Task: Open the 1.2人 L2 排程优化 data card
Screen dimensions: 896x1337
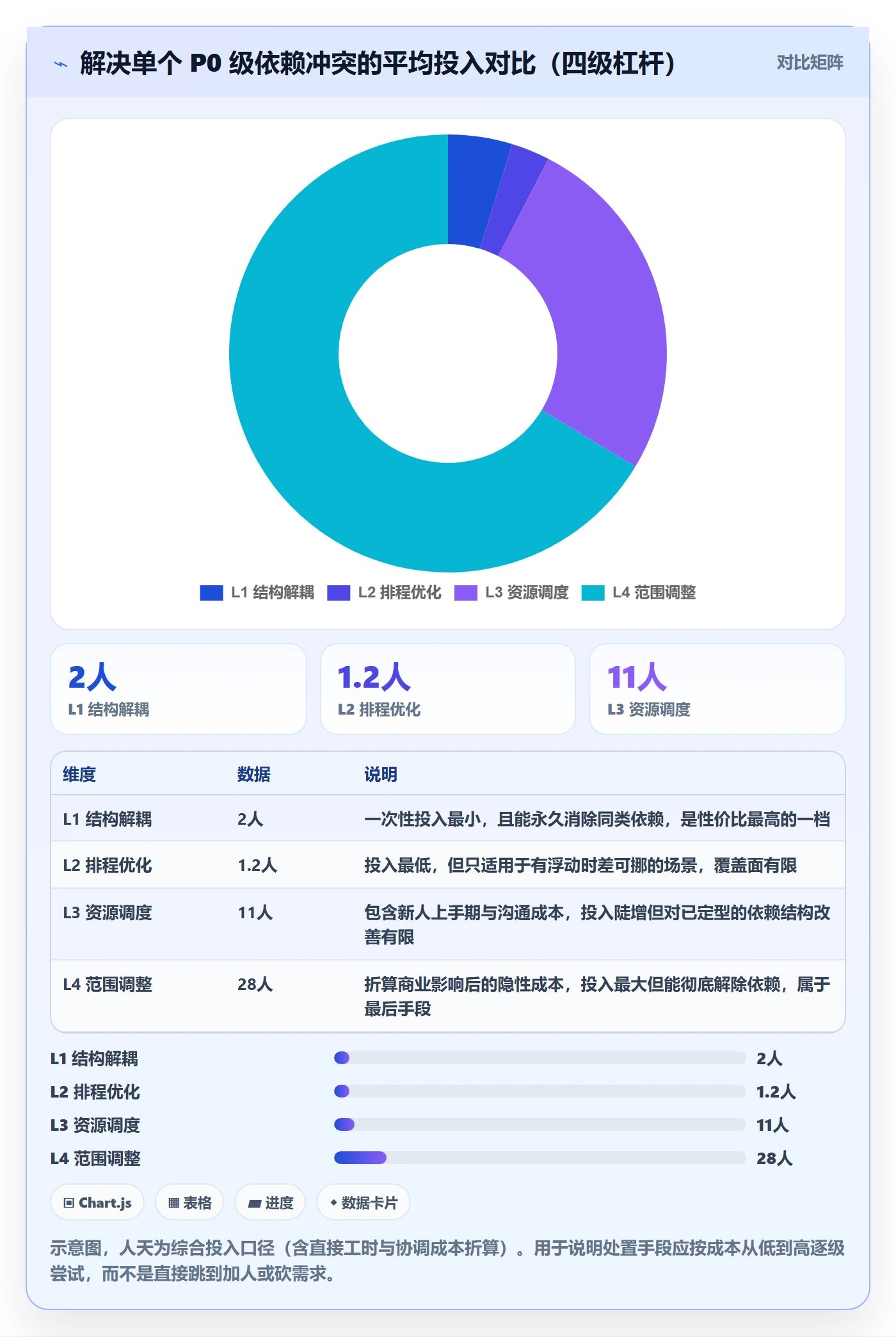Action: click(x=448, y=689)
